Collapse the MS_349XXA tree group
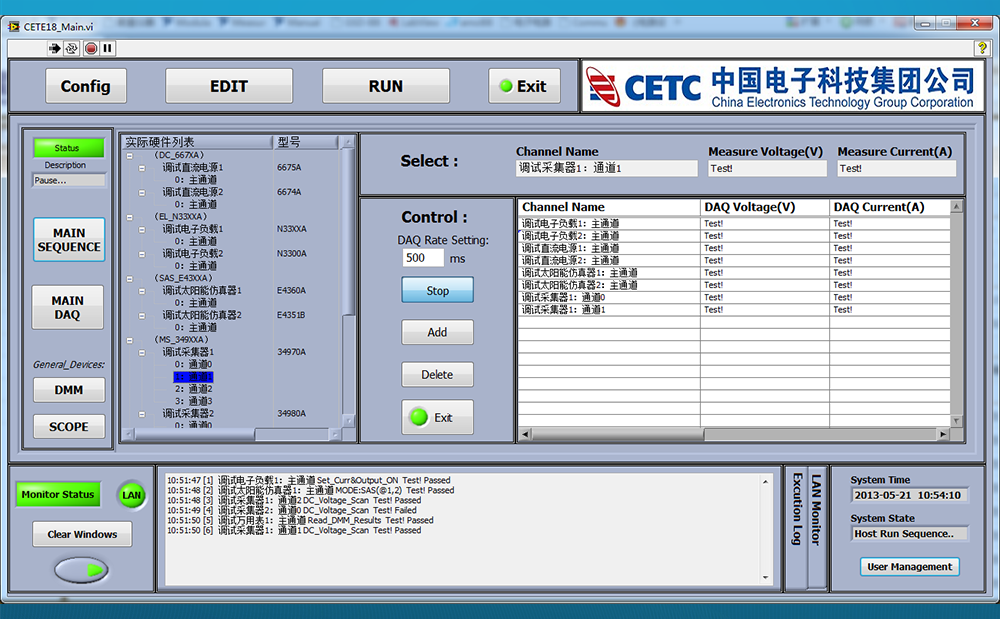Viewport: 1000px width, 619px height. 130,340
